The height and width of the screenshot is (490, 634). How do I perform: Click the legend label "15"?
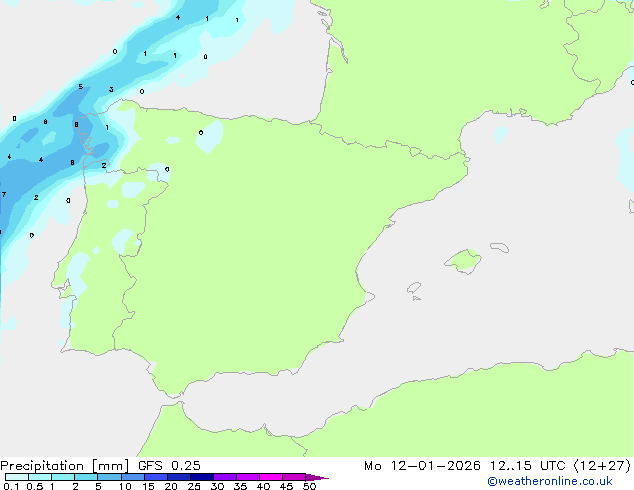click(x=148, y=486)
